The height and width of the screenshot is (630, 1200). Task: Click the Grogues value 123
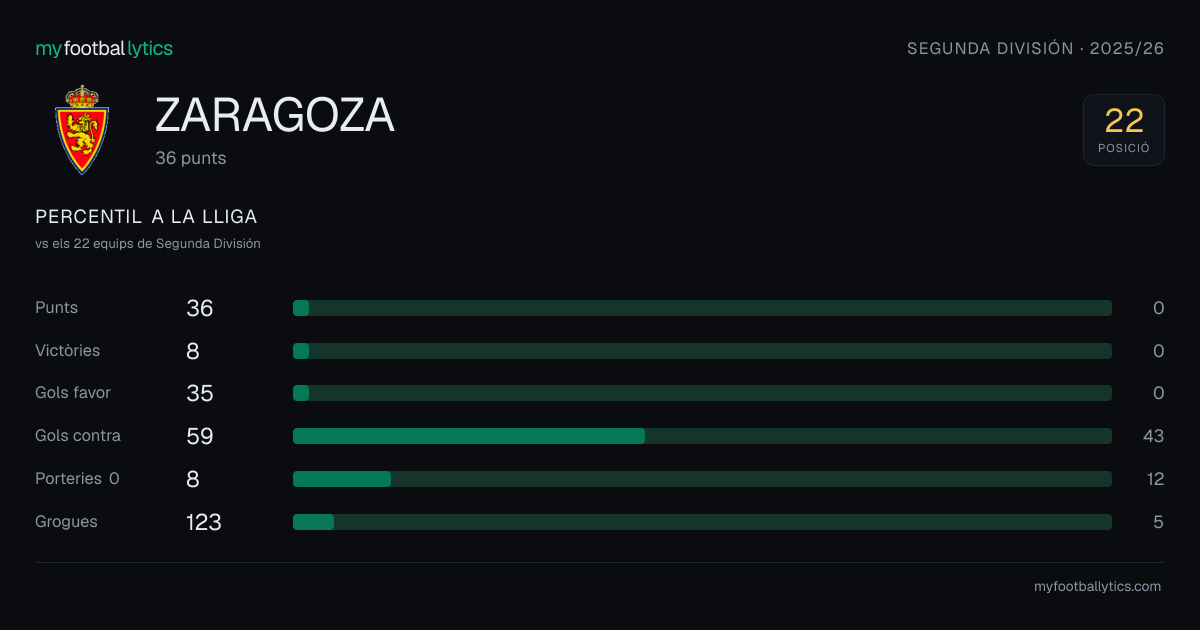pos(204,522)
